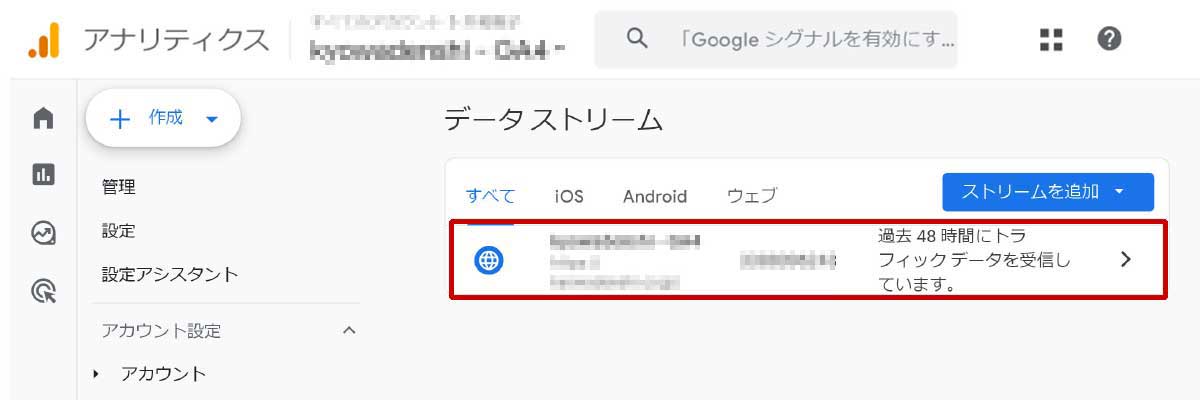The height and width of the screenshot is (400, 1200).
Task: Open the Help question mark icon
Action: (x=1109, y=40)
